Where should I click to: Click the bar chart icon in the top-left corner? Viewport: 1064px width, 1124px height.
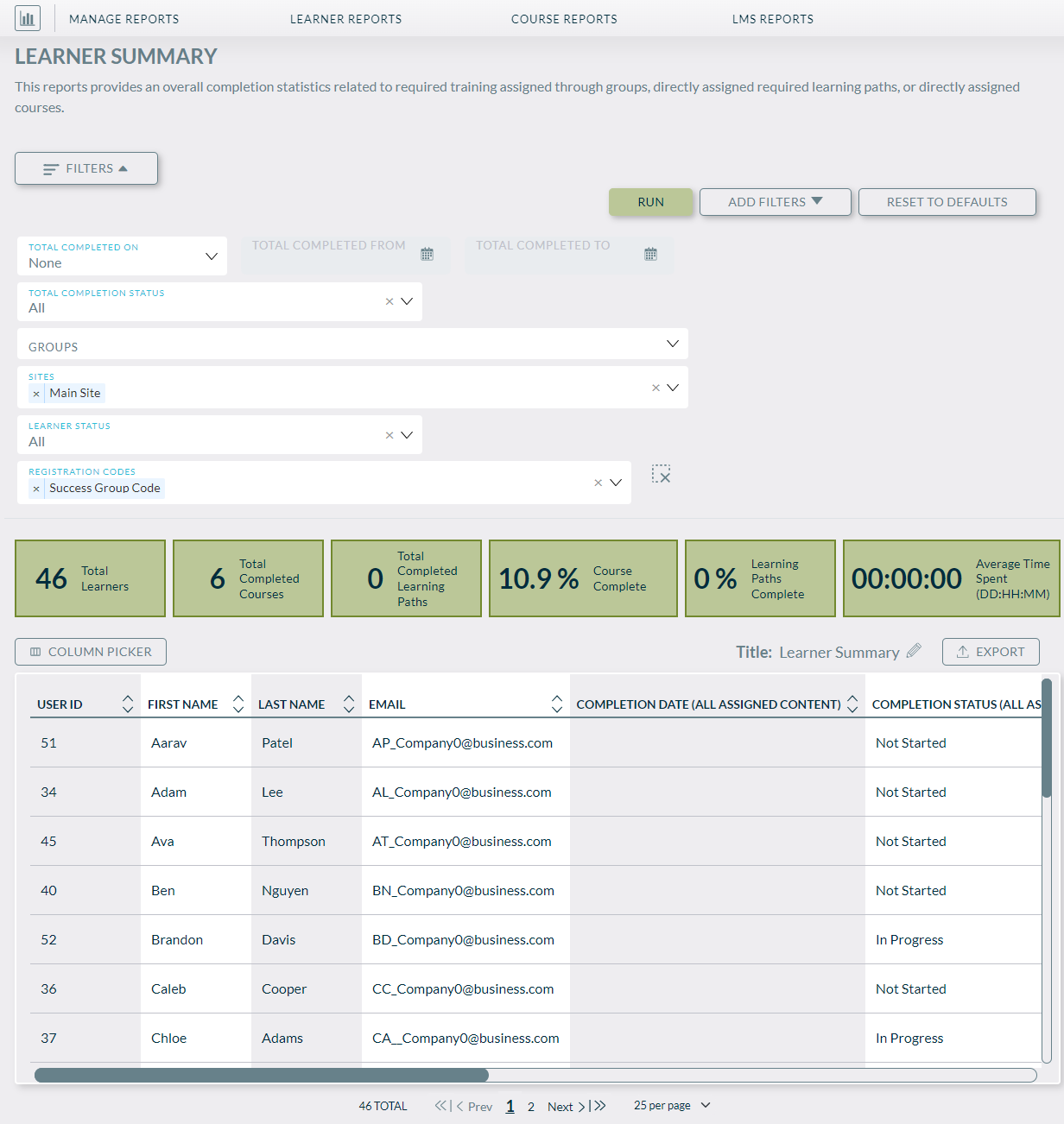pyautogui.click(x=27, y=17)
